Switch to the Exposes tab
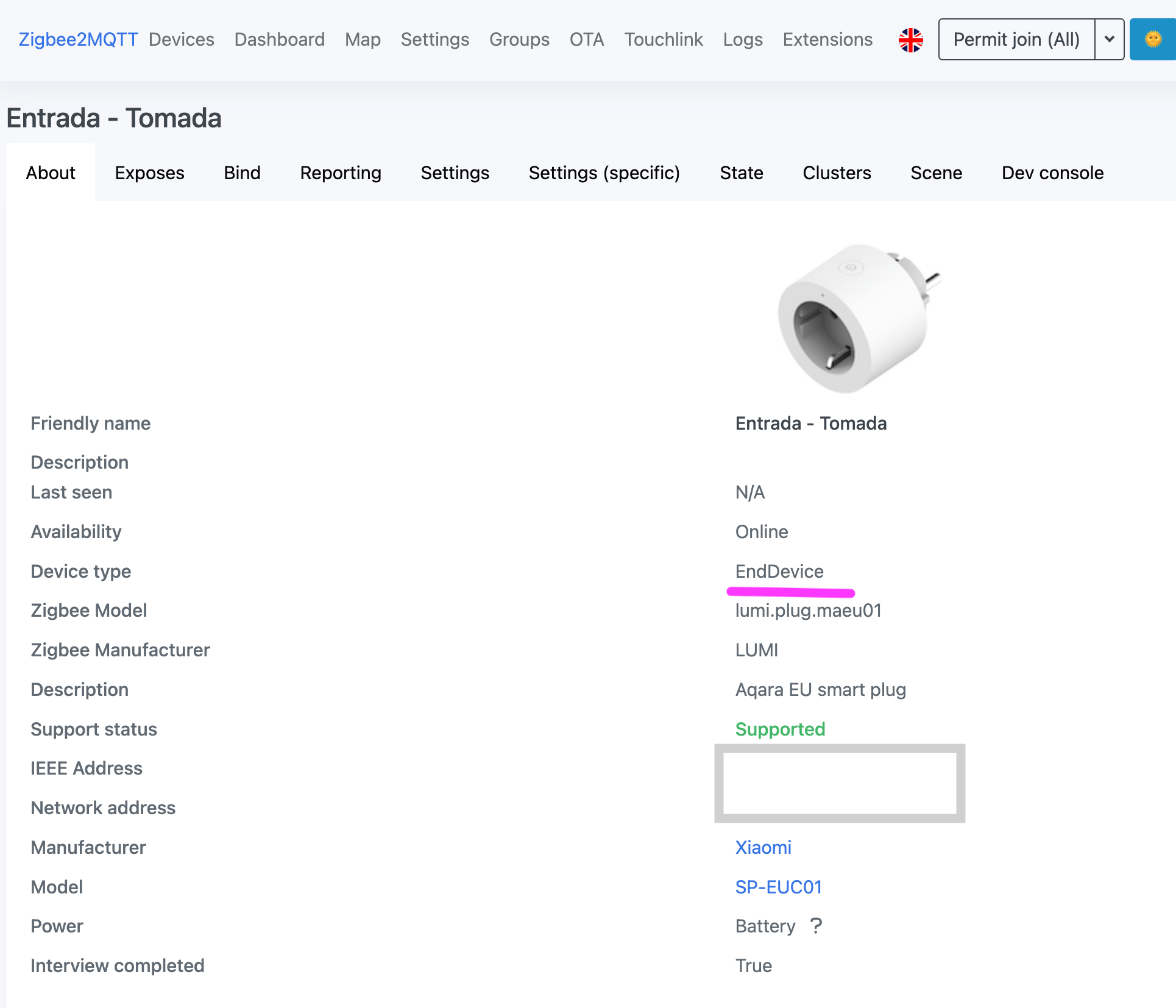This screenshot has height=1008, width=1176. click(x=149, y=173)
